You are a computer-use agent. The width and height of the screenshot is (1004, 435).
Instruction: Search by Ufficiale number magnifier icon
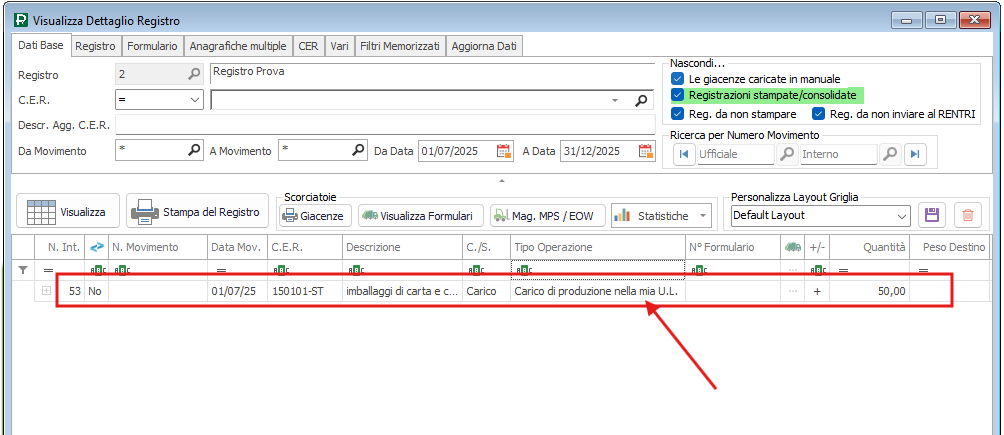tap(788, 154)
